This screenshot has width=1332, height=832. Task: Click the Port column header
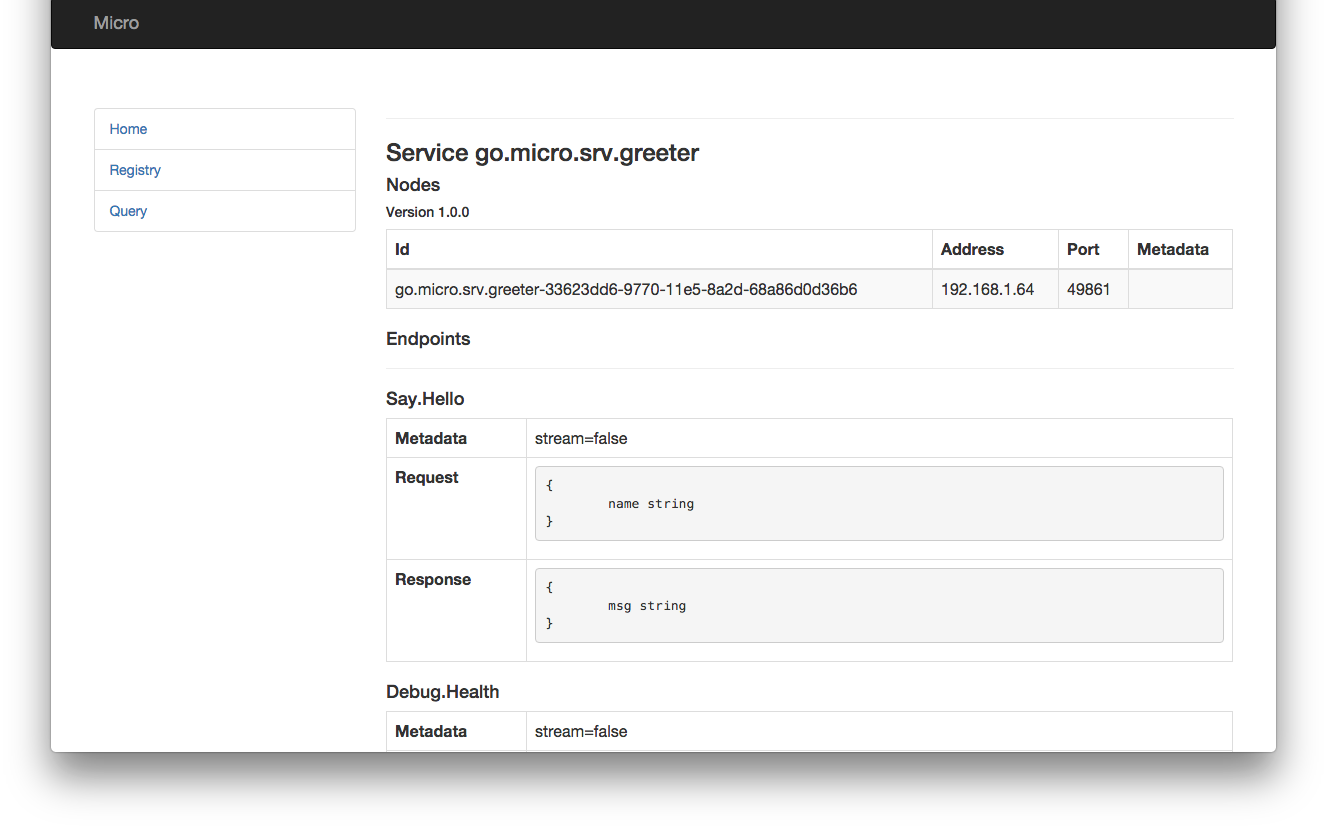coord(1093,249)
